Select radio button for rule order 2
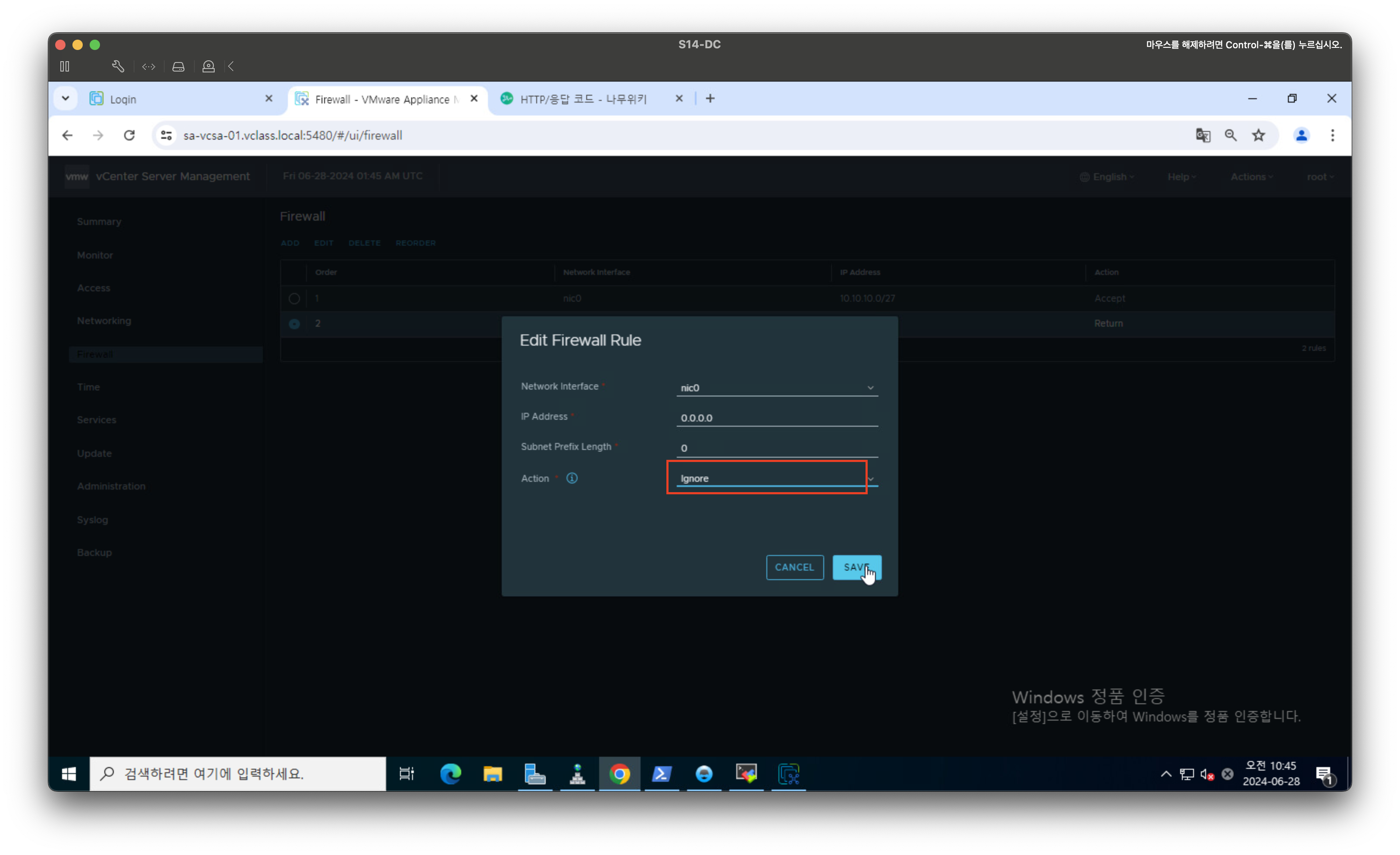 pos(294,323)
